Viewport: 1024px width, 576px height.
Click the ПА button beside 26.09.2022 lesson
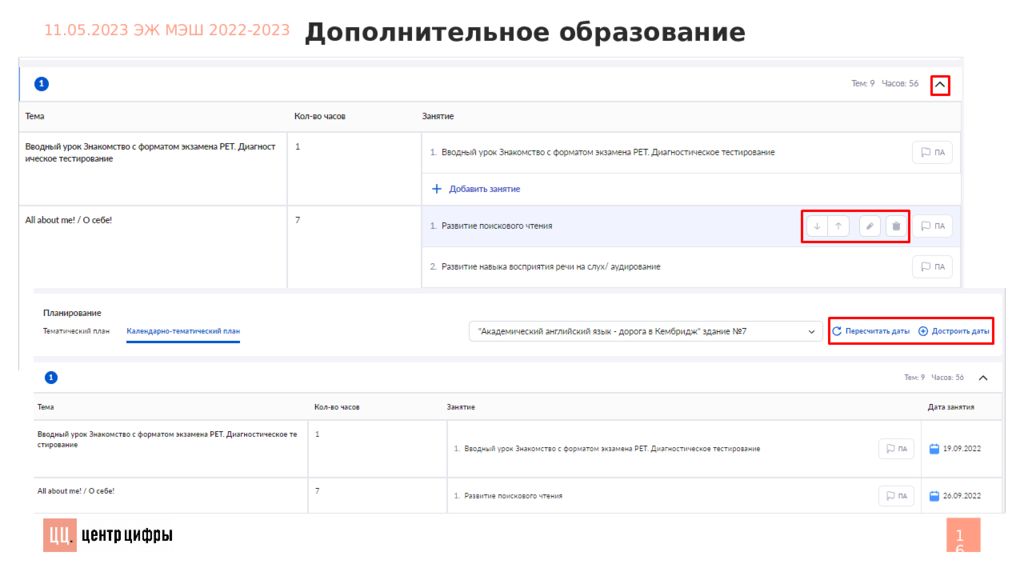point(896,496)
